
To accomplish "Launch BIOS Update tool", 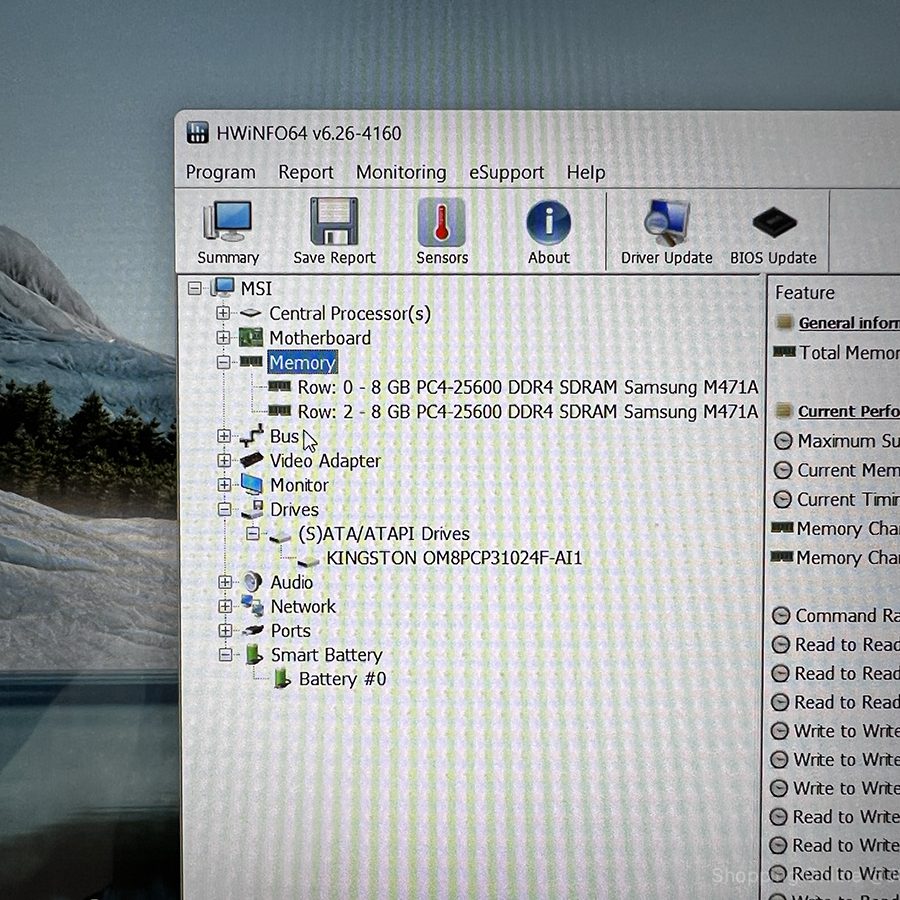I will [x=773, y=232].
